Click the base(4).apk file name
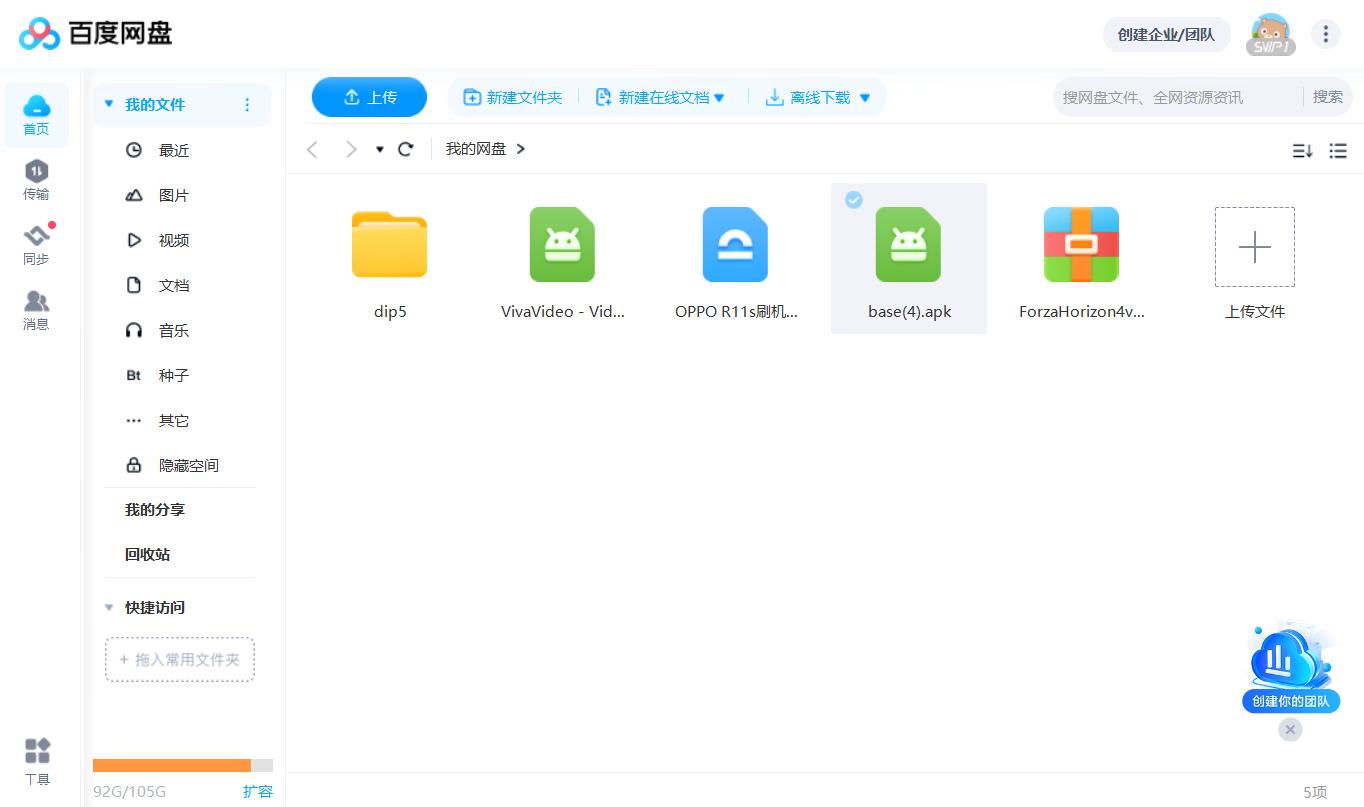1364x807 pixels. 909,312
